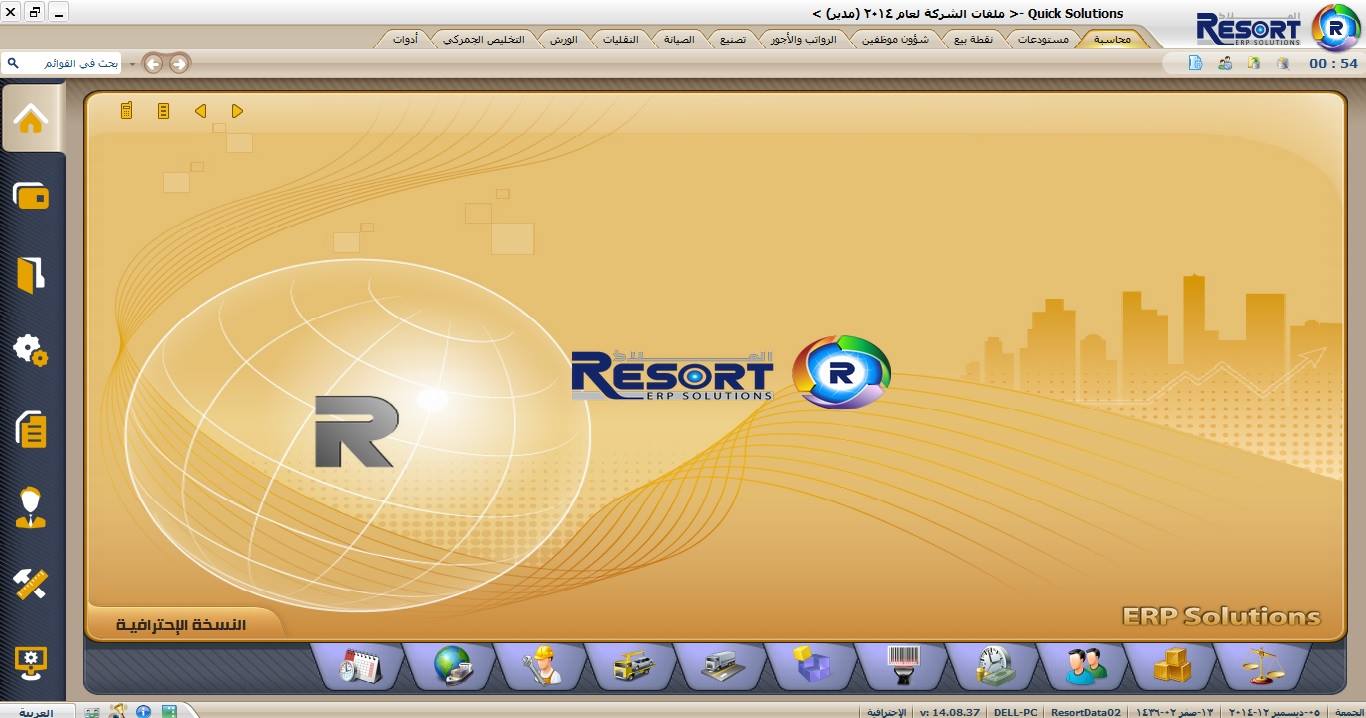Open the Home sidebar icon
The image size is (1366, 718).
click(x=31, y=120)
